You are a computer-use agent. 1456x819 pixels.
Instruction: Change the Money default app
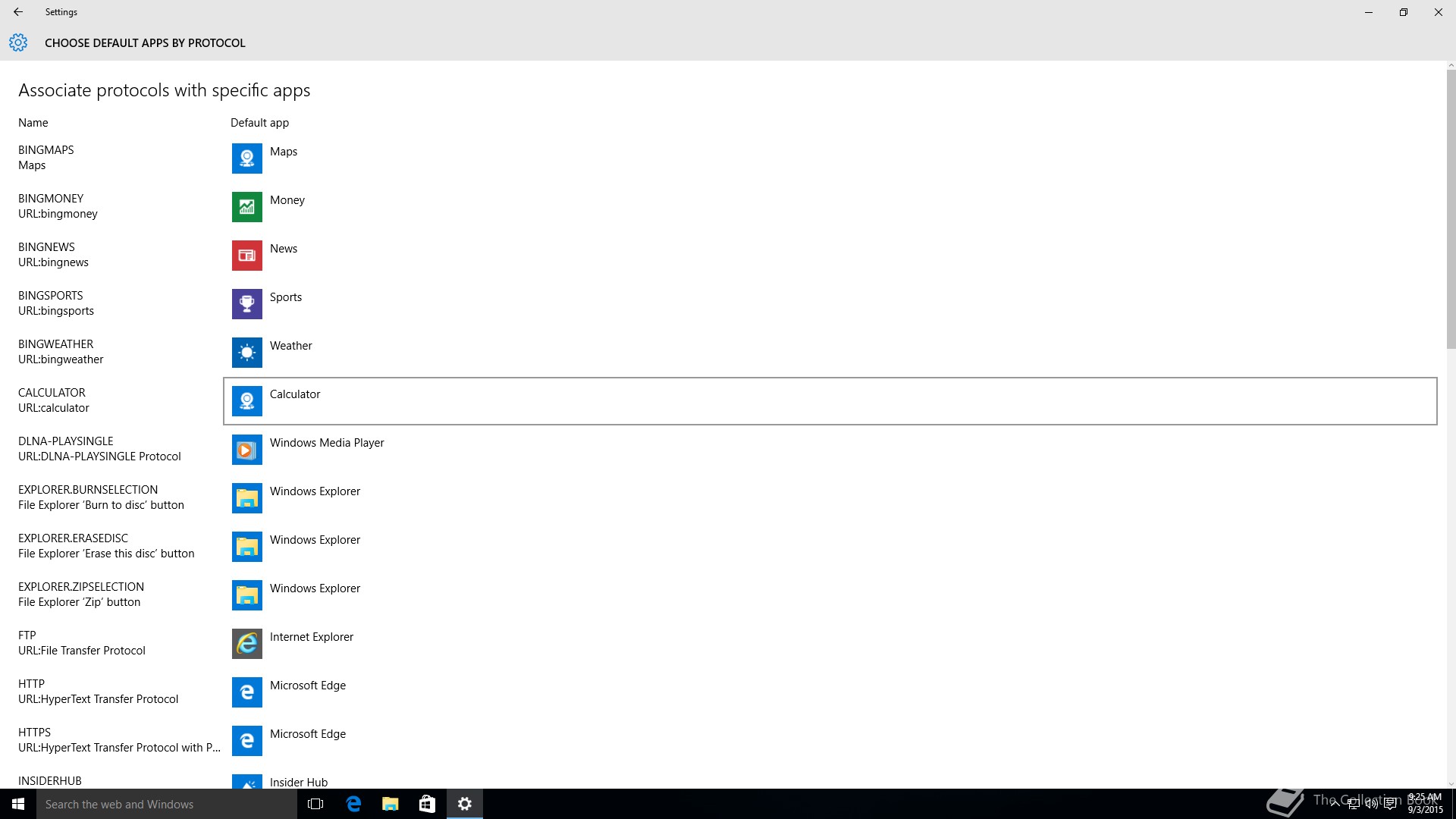click(830, 207)
